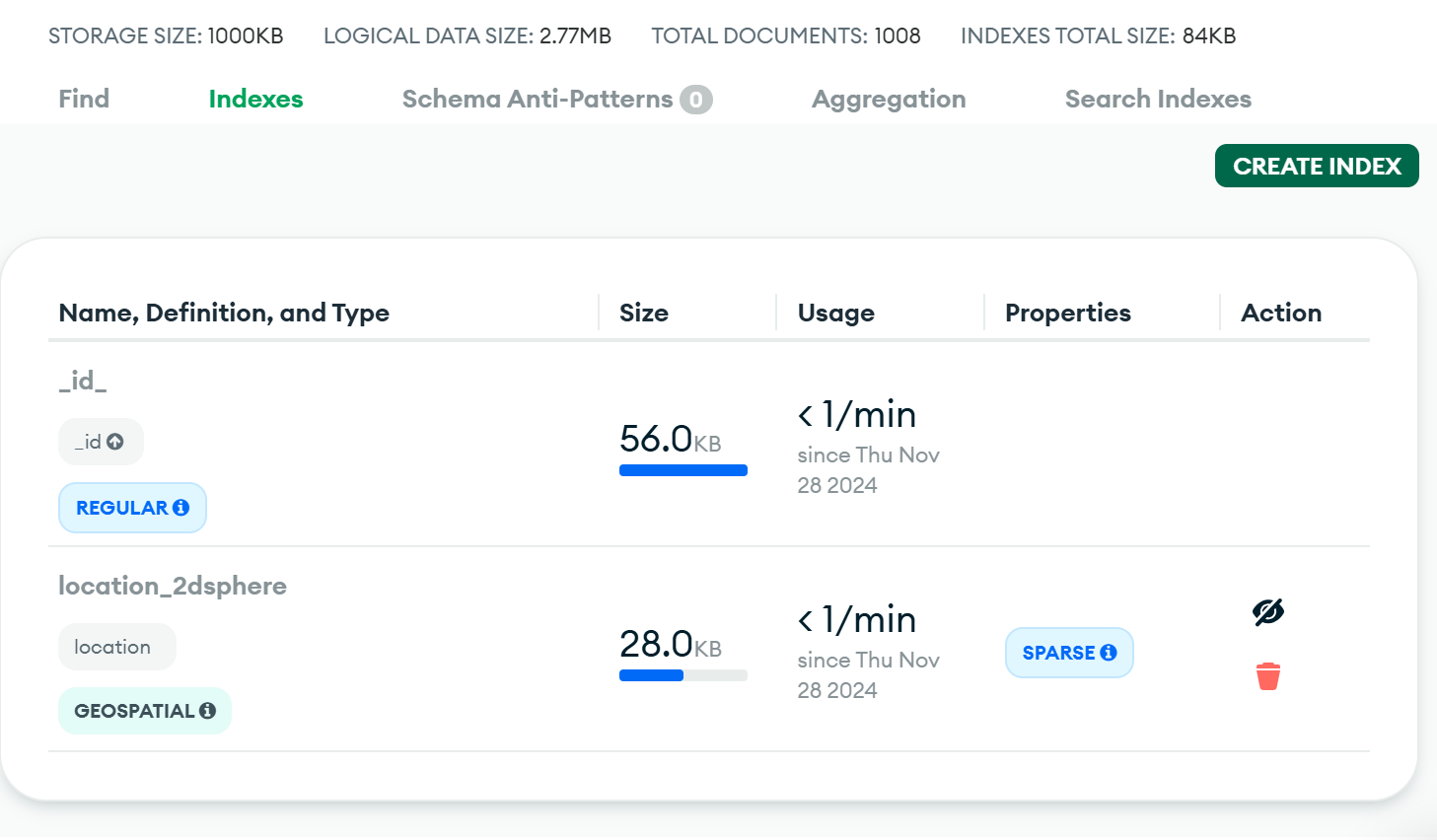
Task: Click the info icon on REGULAR badge
Action: (x=181, y=508)
